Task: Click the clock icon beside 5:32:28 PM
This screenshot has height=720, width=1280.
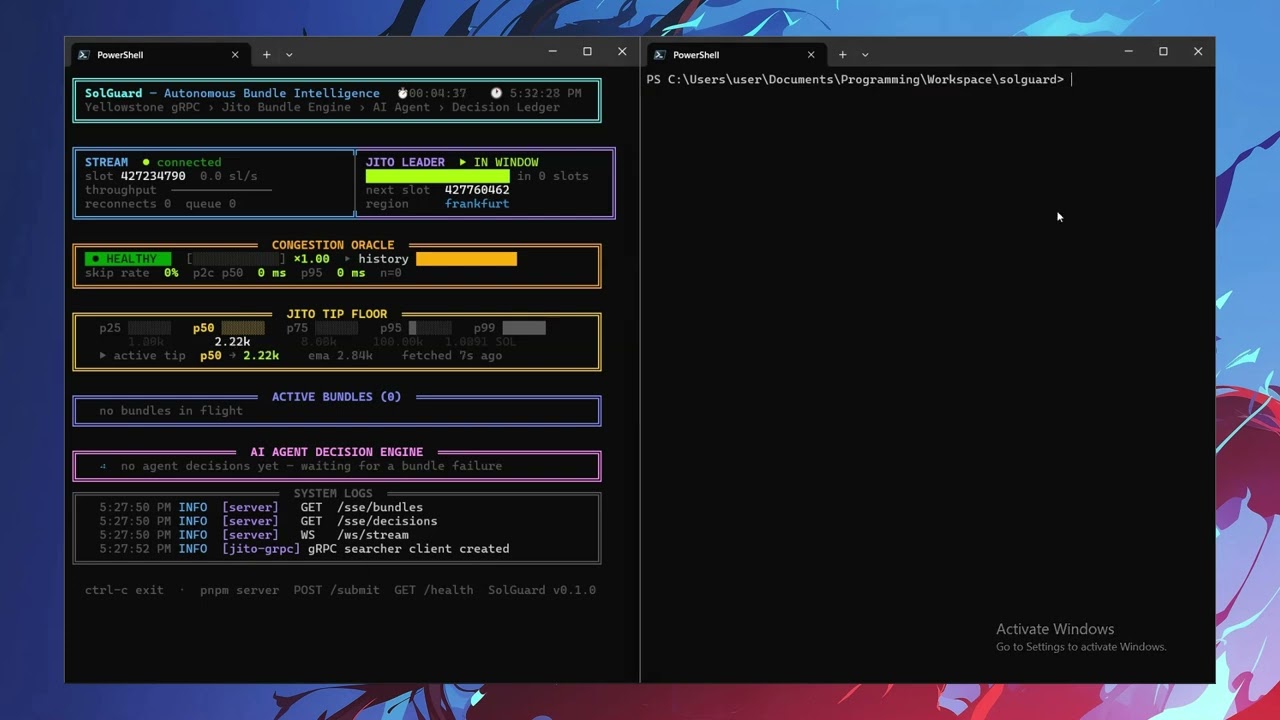Action: [x=496, y=93]
